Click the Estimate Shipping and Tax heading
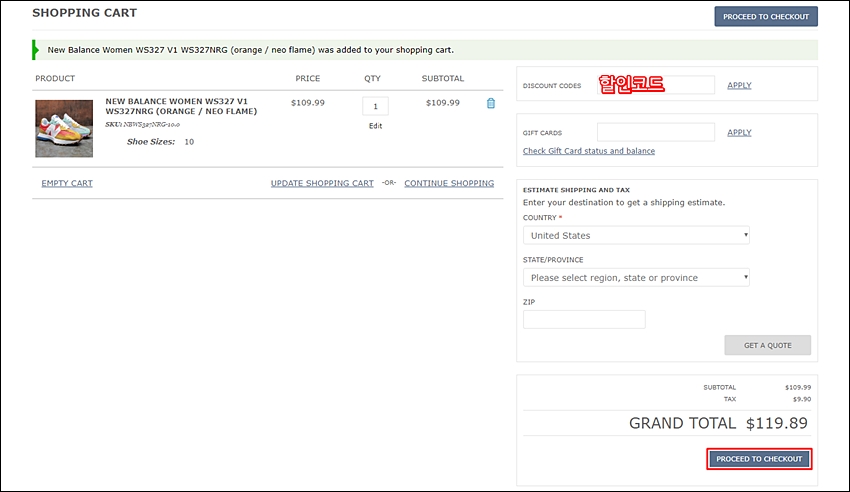The height and width of the screenshot is (492, 850). pyautogui.click(x=576, y=190)
